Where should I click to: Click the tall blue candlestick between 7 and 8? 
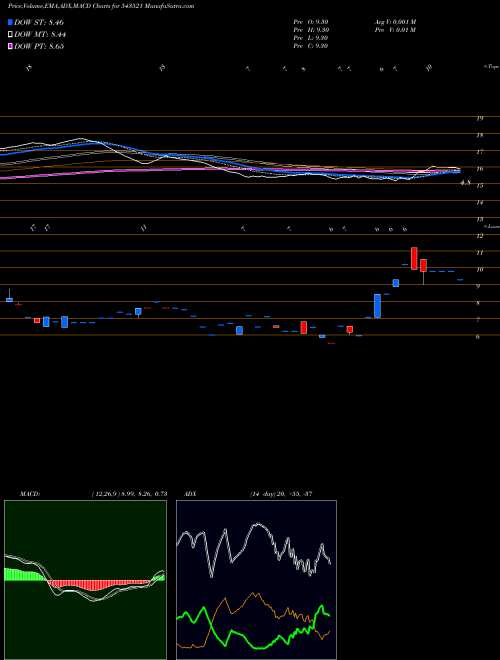[378, 306]
